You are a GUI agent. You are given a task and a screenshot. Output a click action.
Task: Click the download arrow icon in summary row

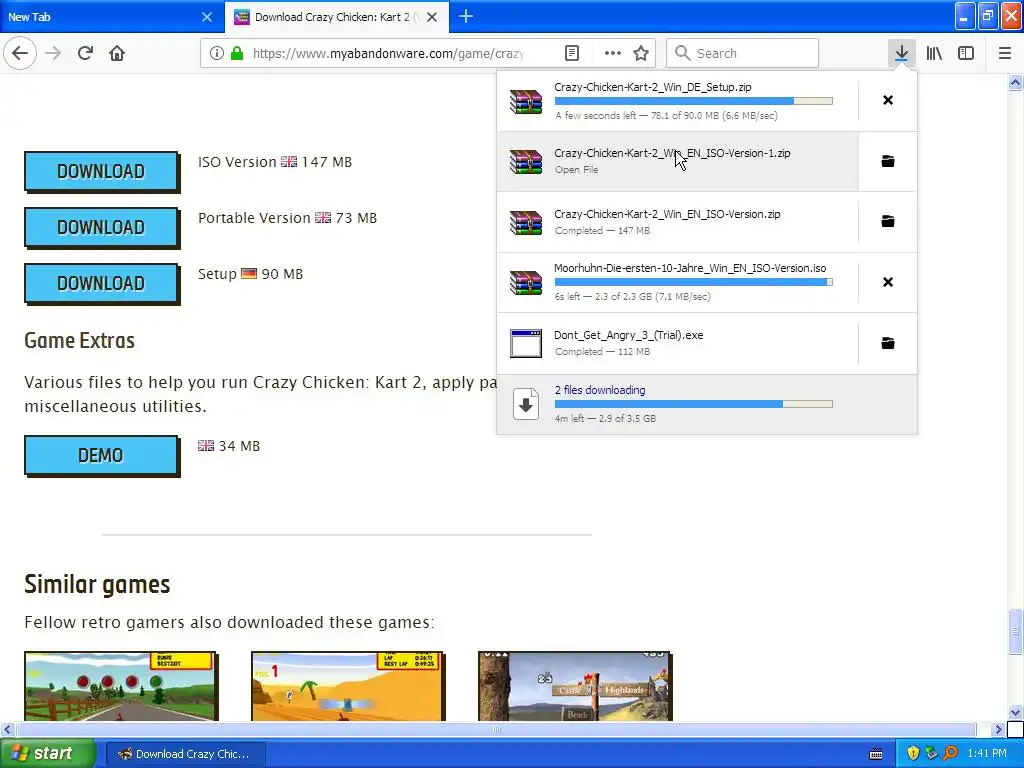(x=526, y=404)
